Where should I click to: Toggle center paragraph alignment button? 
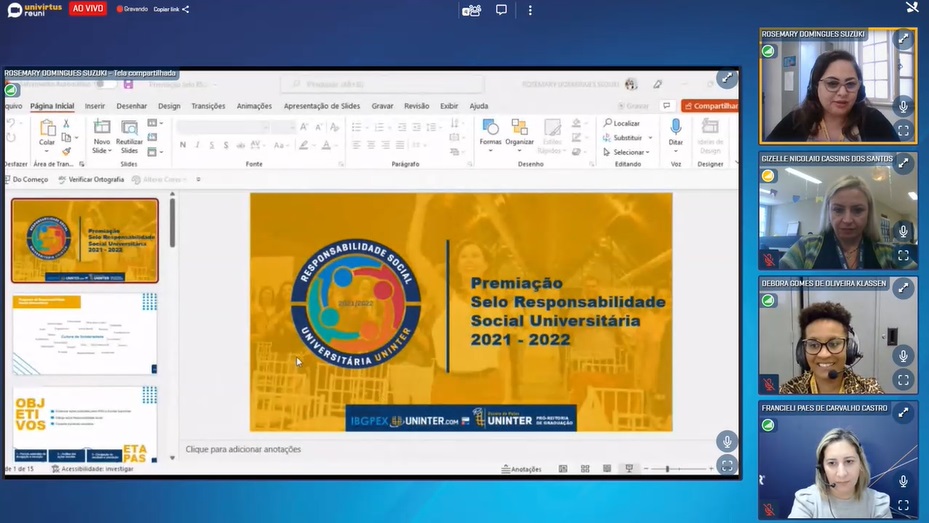(371, 145)
